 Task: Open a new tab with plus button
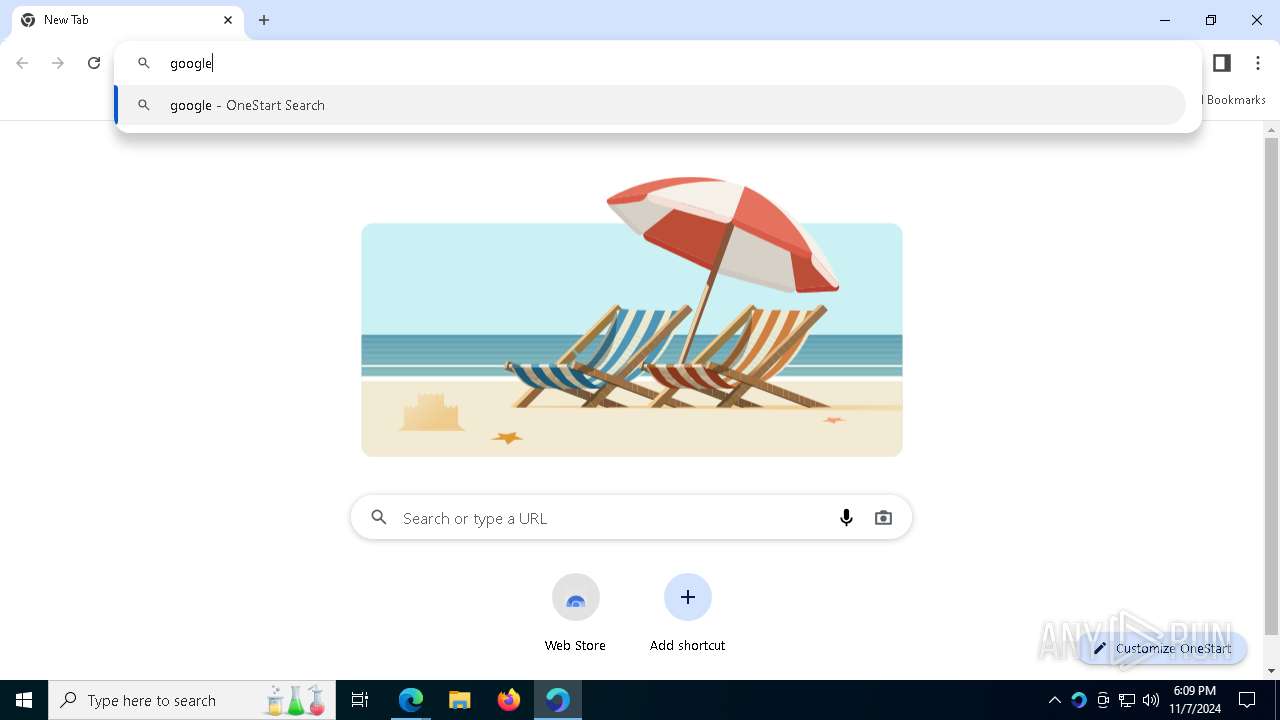pyautogui.click(x=264, y=20)
